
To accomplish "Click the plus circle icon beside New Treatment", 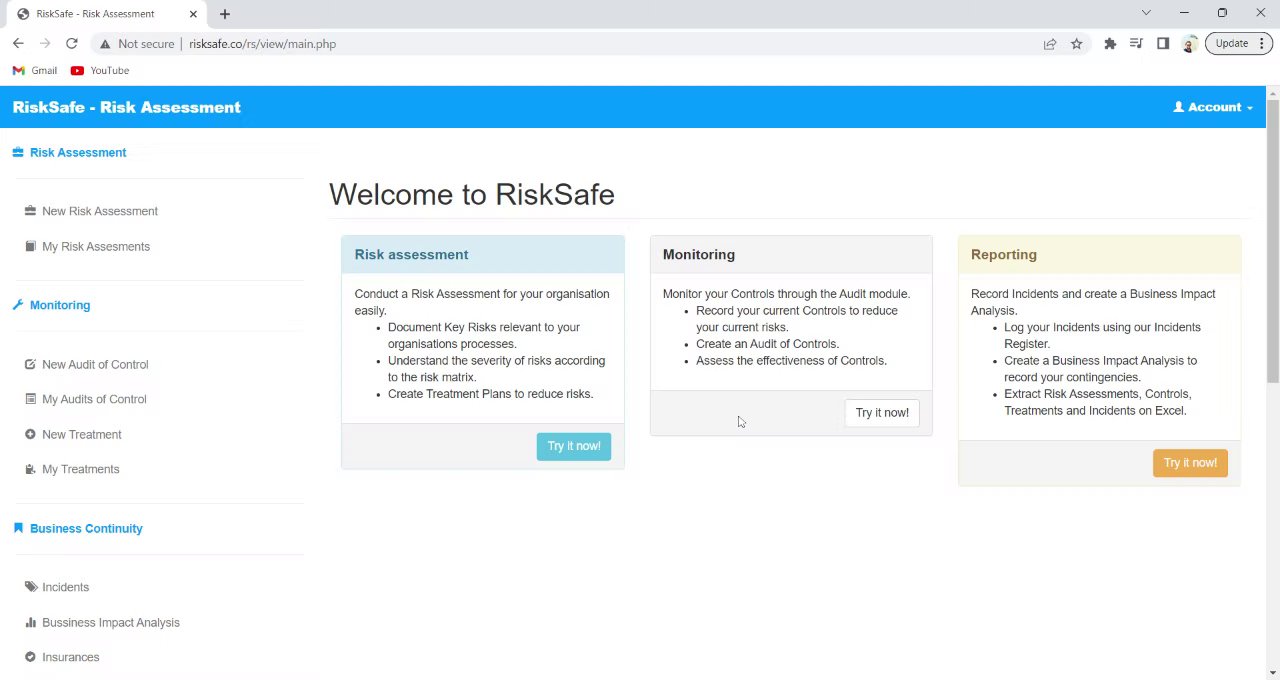I will click(30, 434).
